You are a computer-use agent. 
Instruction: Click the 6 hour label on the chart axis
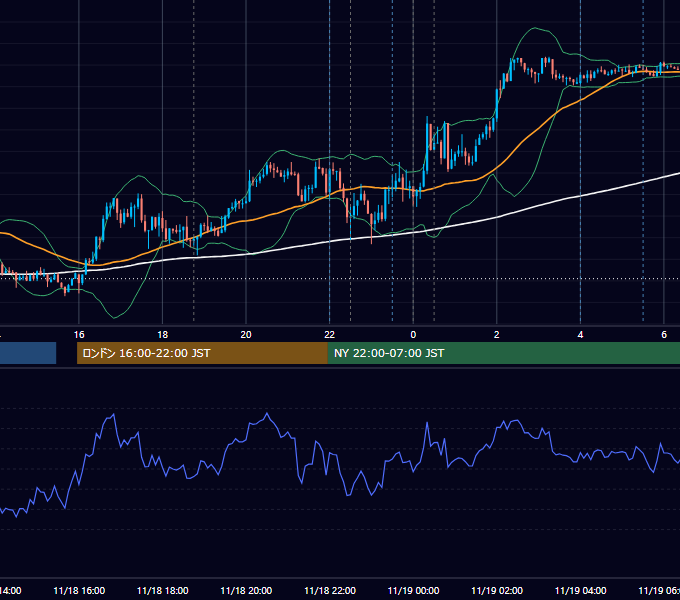664,335
